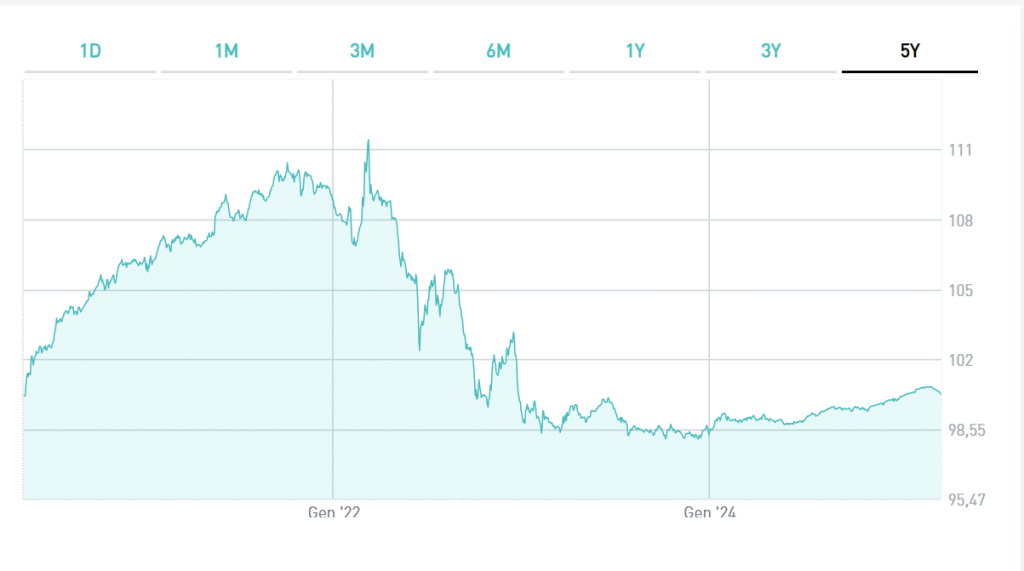Screen dimensions: 1024x571
Task: Click the 111 price axis label
Action: (960, 150)
